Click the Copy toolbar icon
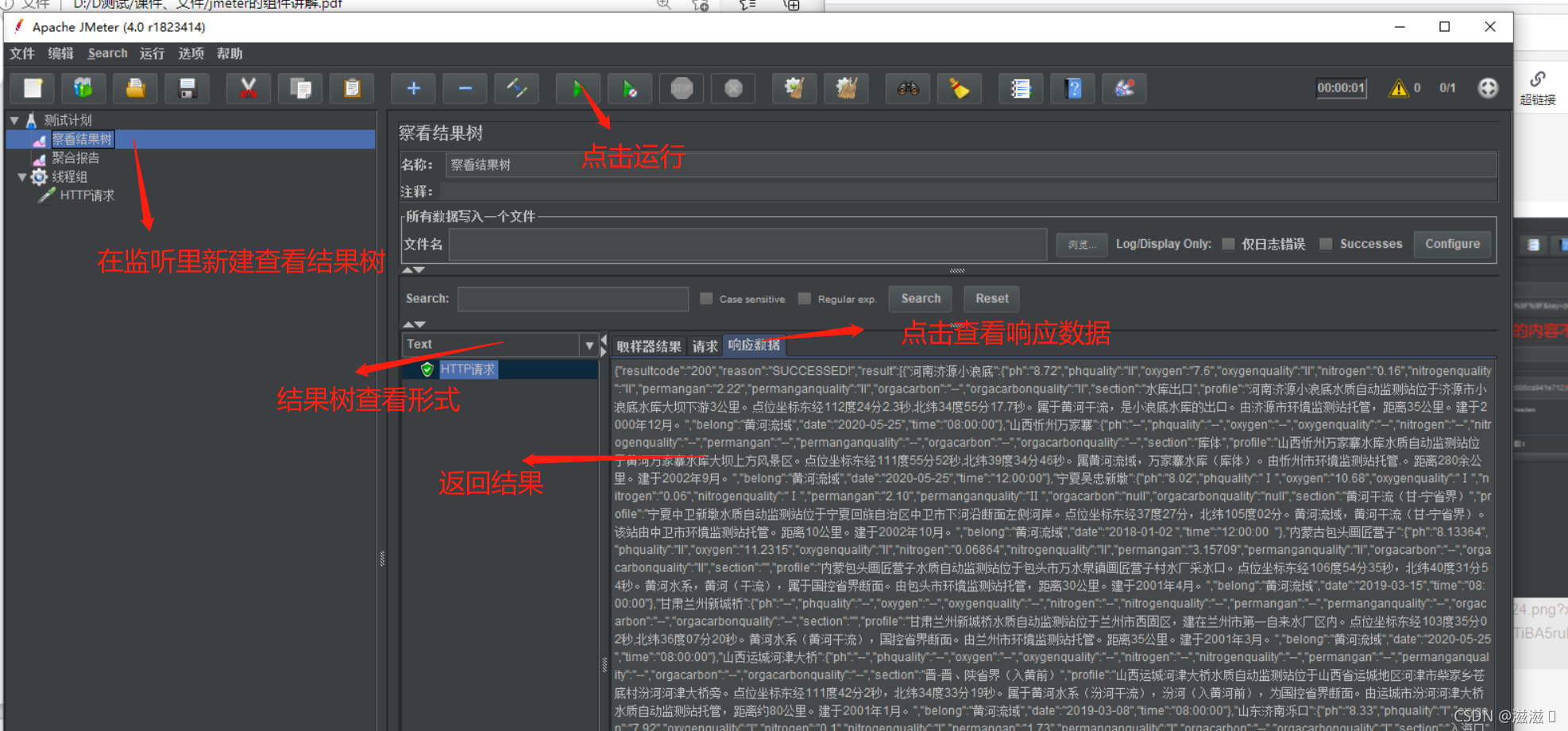 [x=300, y=88]
